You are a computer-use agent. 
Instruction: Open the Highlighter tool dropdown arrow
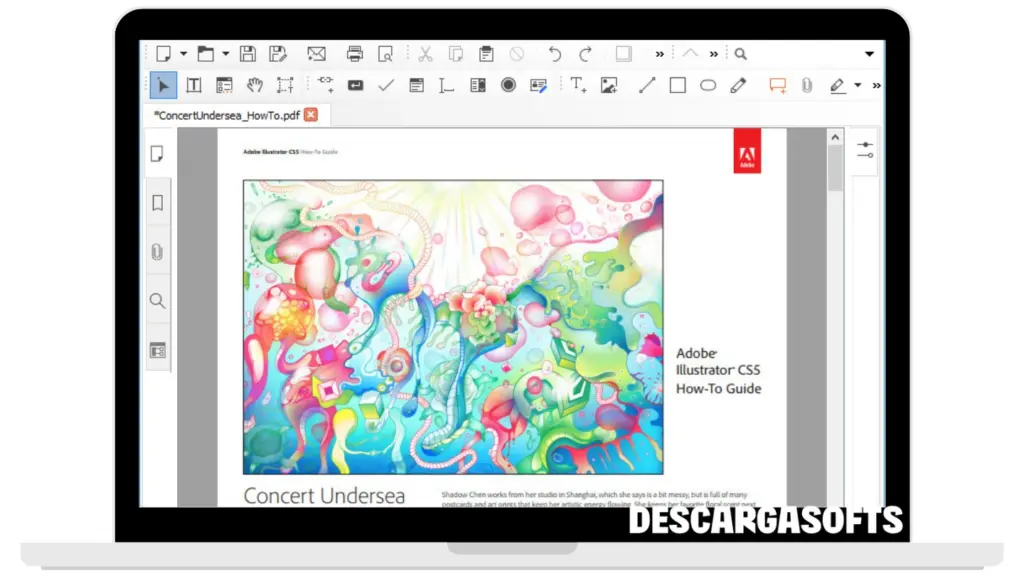tap(857, 85)
